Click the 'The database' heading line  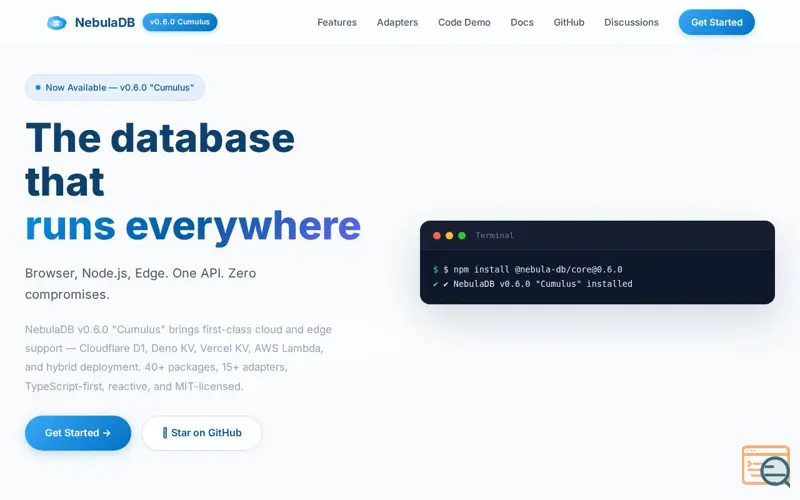(160, 138)
